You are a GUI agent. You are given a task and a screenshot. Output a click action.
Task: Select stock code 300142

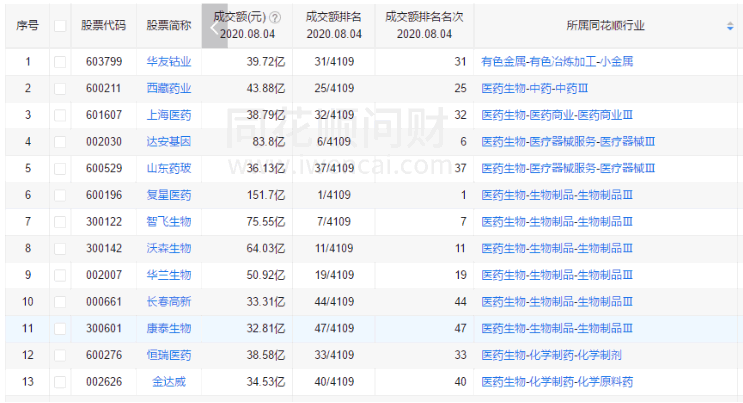pos(104,248)
